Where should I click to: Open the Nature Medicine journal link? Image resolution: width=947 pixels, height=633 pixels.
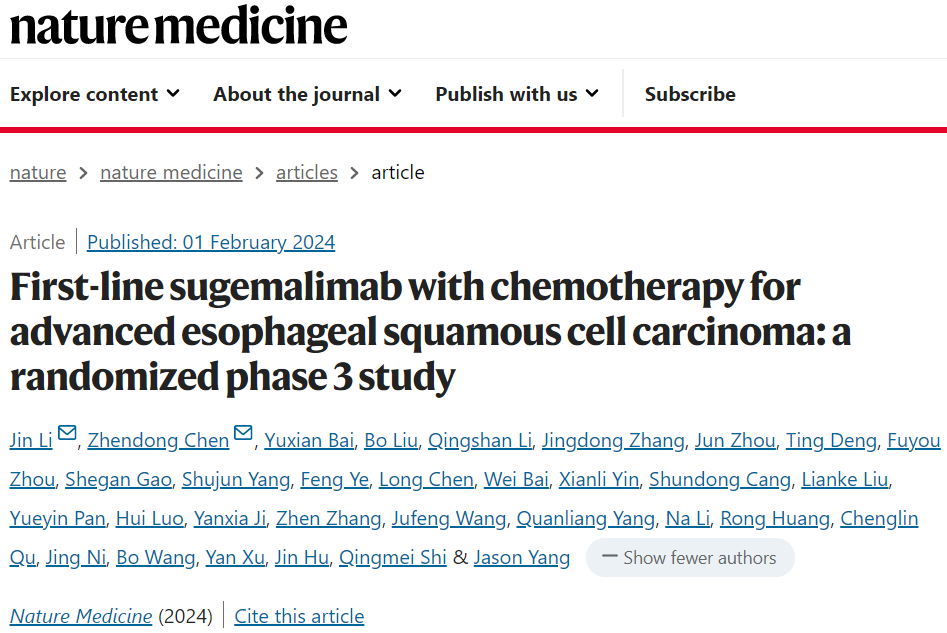point(81,616)
